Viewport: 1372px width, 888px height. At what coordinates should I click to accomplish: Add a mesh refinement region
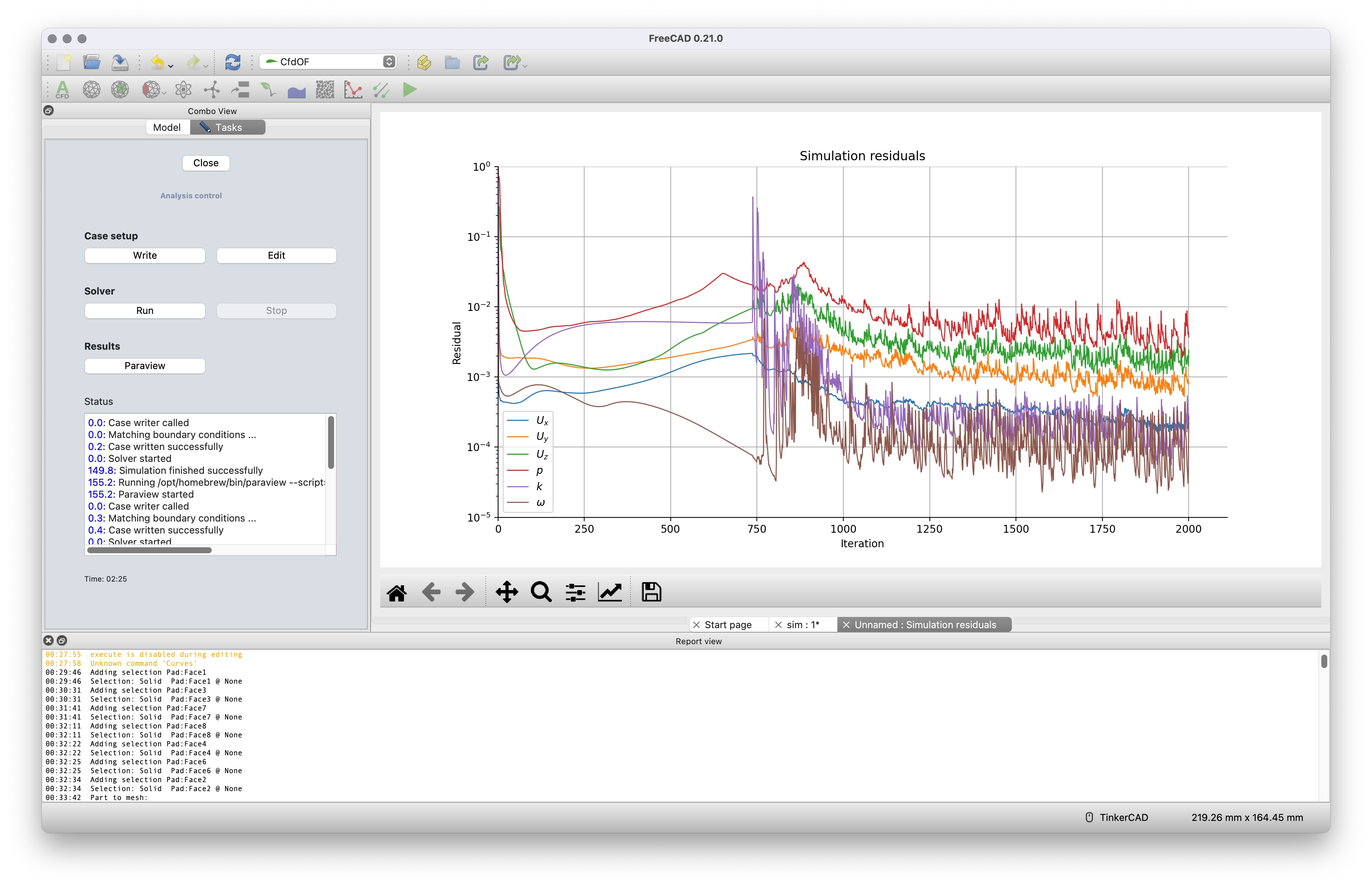pyautogui.click(x=119, y=90)
